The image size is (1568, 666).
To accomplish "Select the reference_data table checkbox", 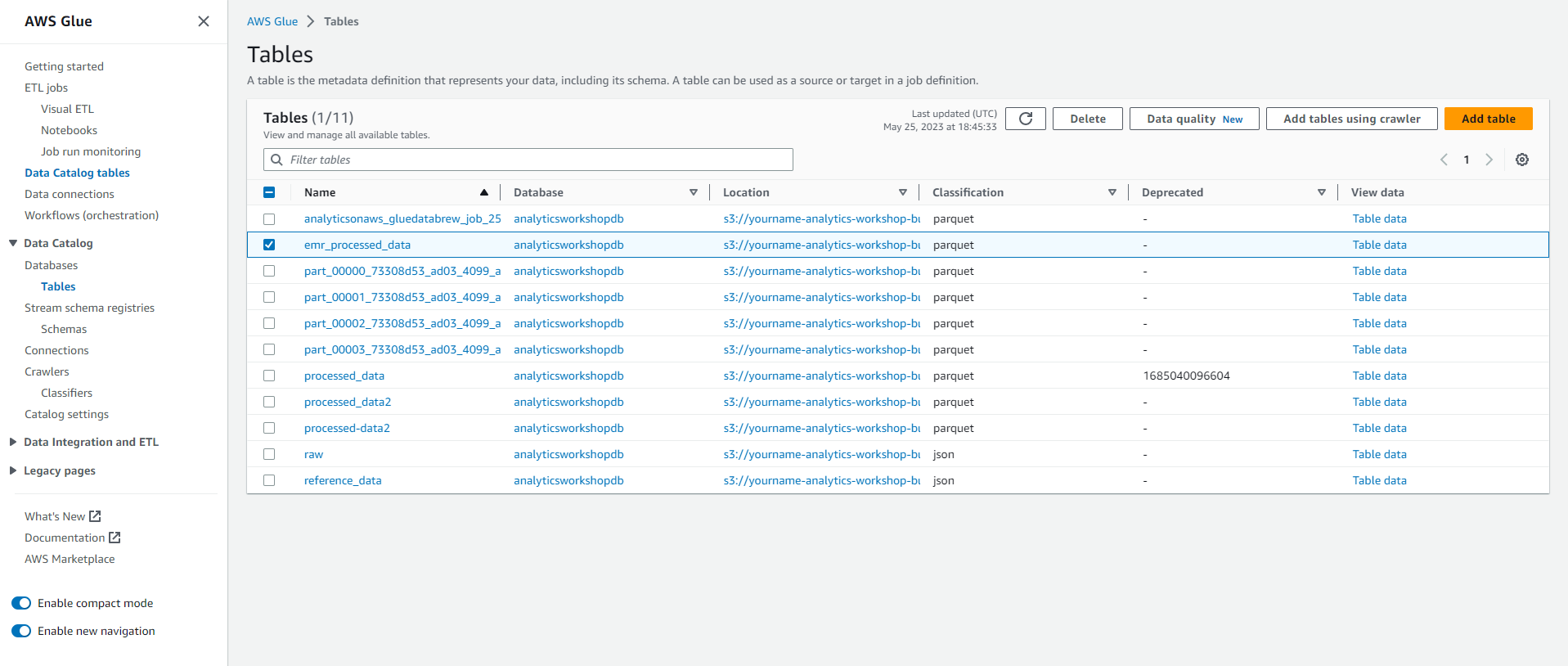I will pyautogui.click(x=269, y=480).
